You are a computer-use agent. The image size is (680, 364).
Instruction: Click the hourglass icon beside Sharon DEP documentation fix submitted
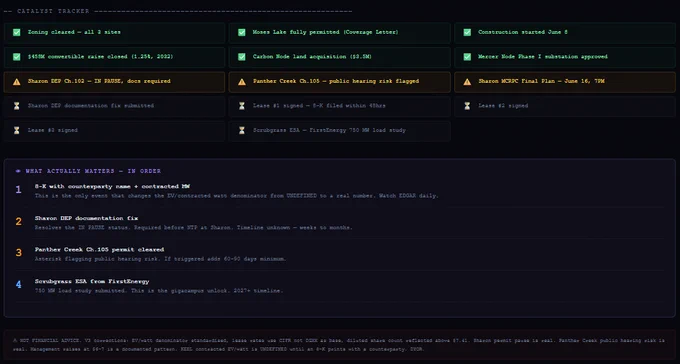[16, 106]
